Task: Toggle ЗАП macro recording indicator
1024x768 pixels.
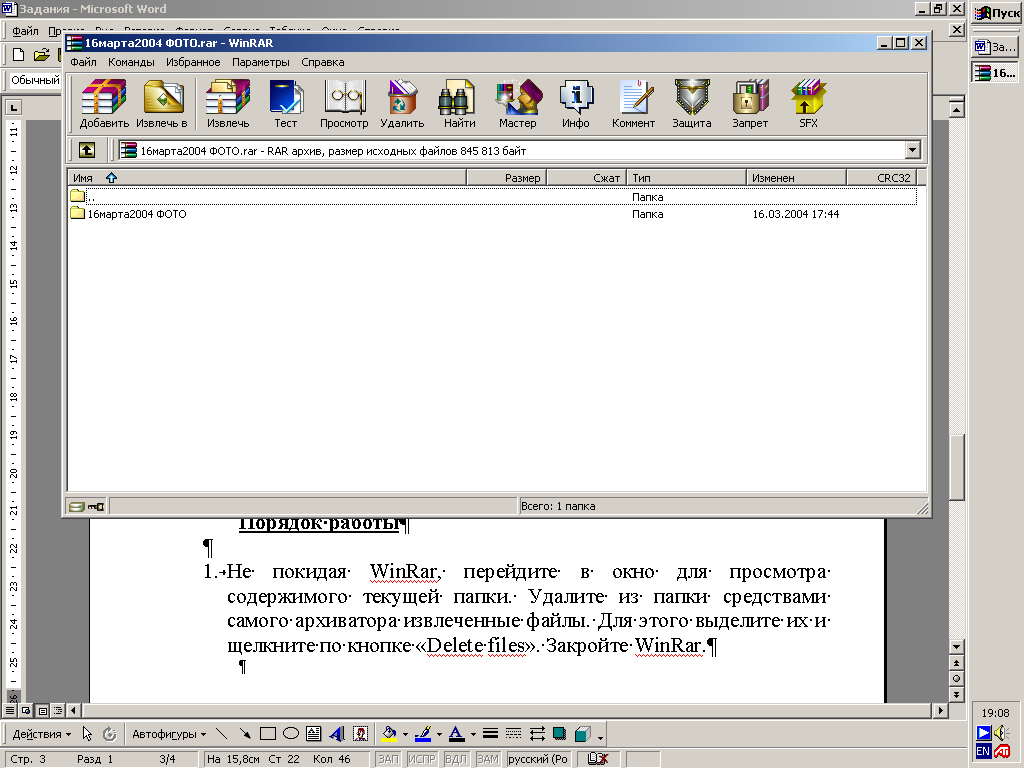Action: [x=388, y=759]
